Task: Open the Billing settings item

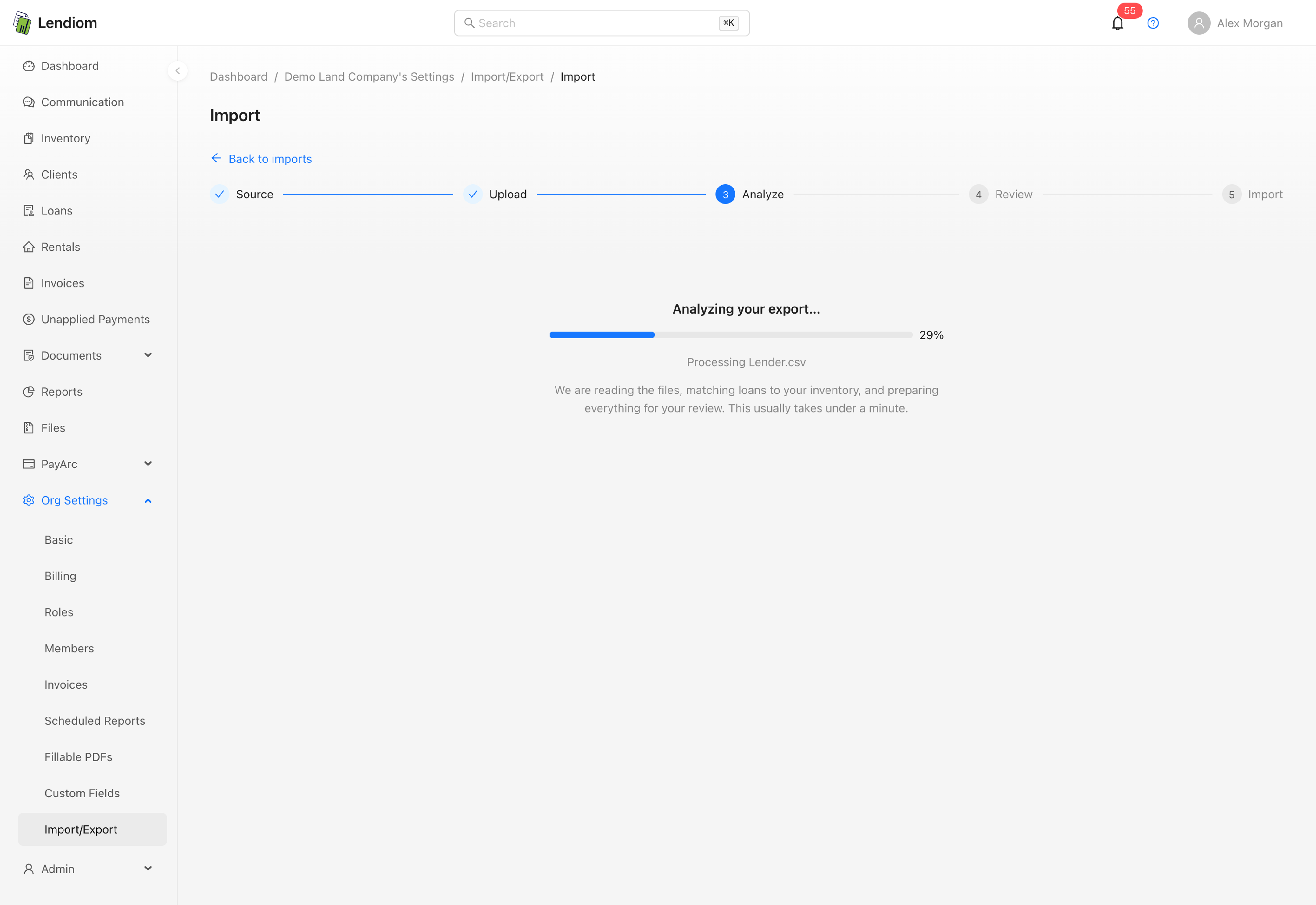Action: (93, 576)
